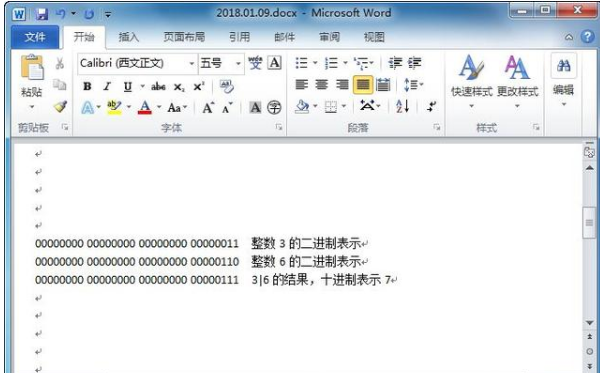The width and height of the screenshot is (600, 373).
Task: Click the Cut scissors icon
Action: (x=60, y=64)
